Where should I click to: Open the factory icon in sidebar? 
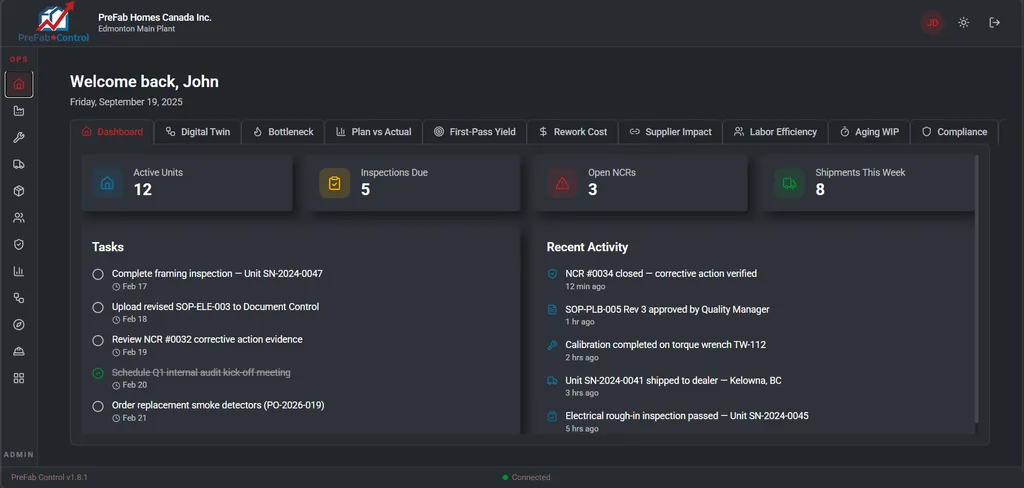19,111
